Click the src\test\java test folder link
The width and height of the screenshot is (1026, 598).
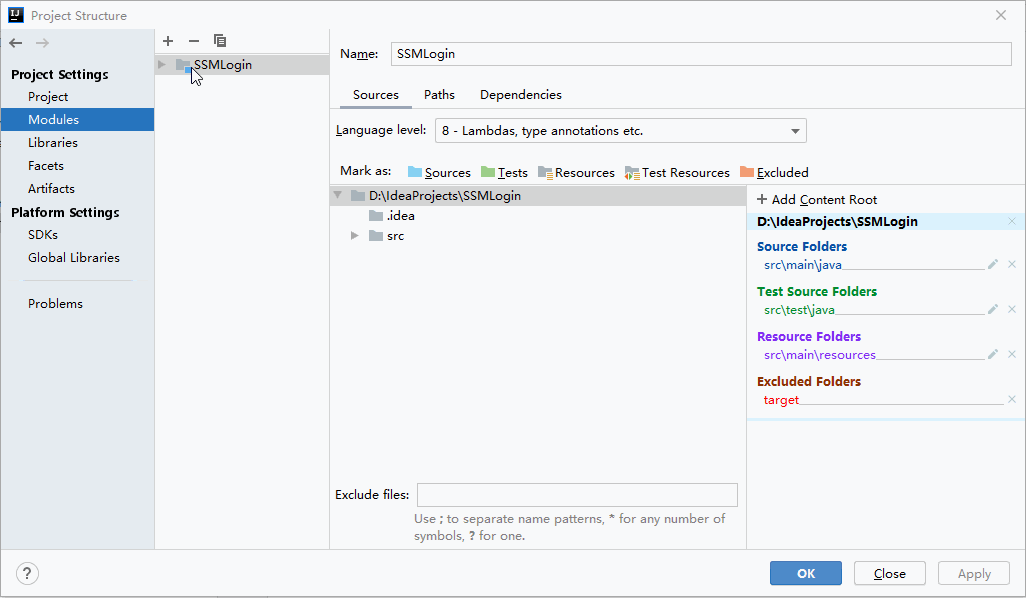click(x=799, y=310)
